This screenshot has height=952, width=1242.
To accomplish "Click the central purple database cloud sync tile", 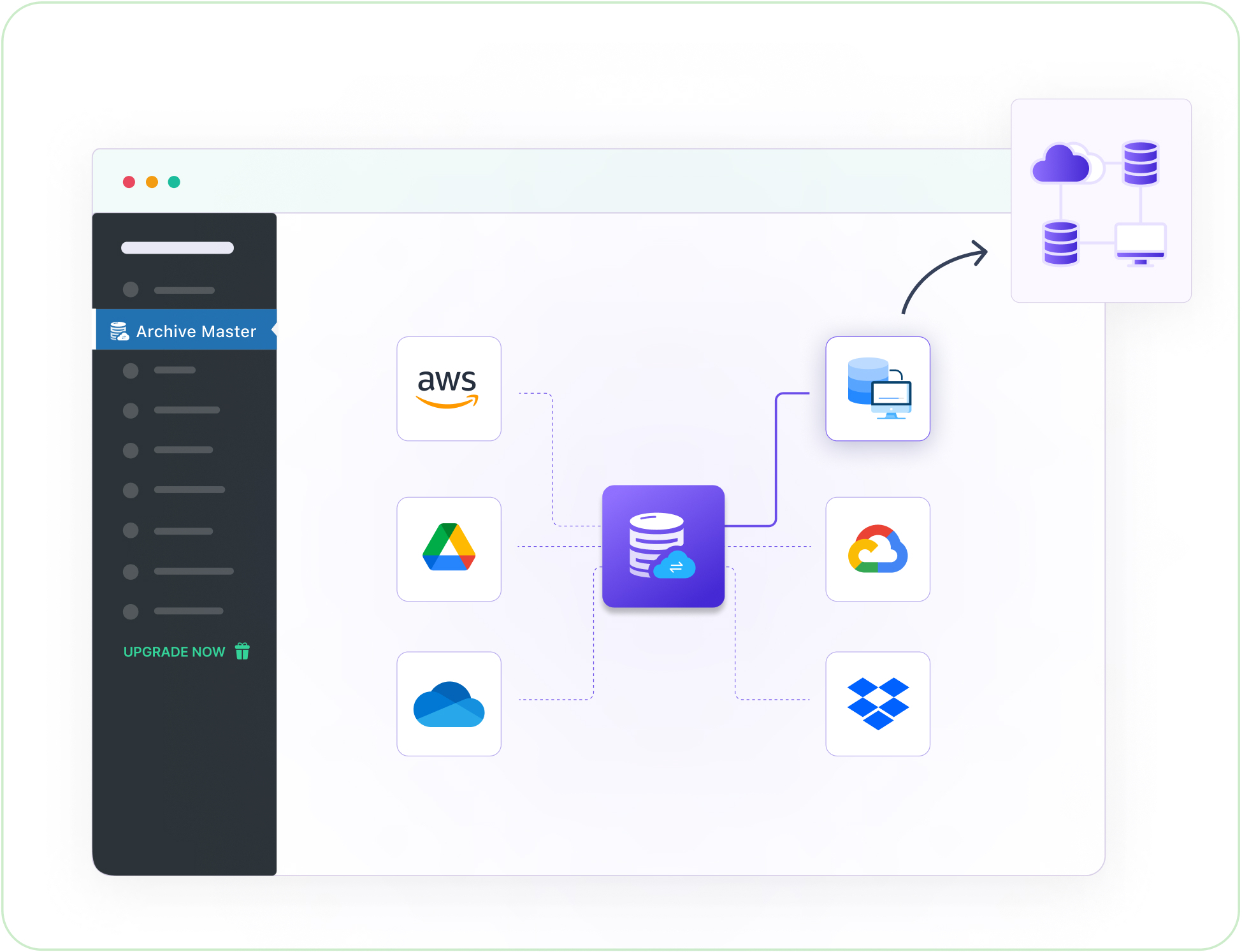I will tap(663, 546).
